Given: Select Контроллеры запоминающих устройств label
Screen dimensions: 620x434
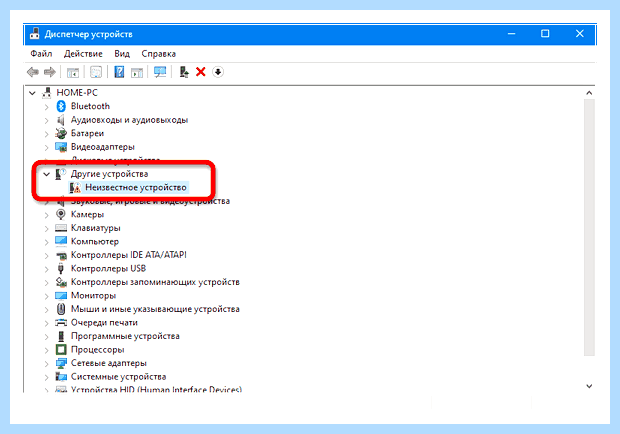Looking at the screenshot, I should coord(155,282).
